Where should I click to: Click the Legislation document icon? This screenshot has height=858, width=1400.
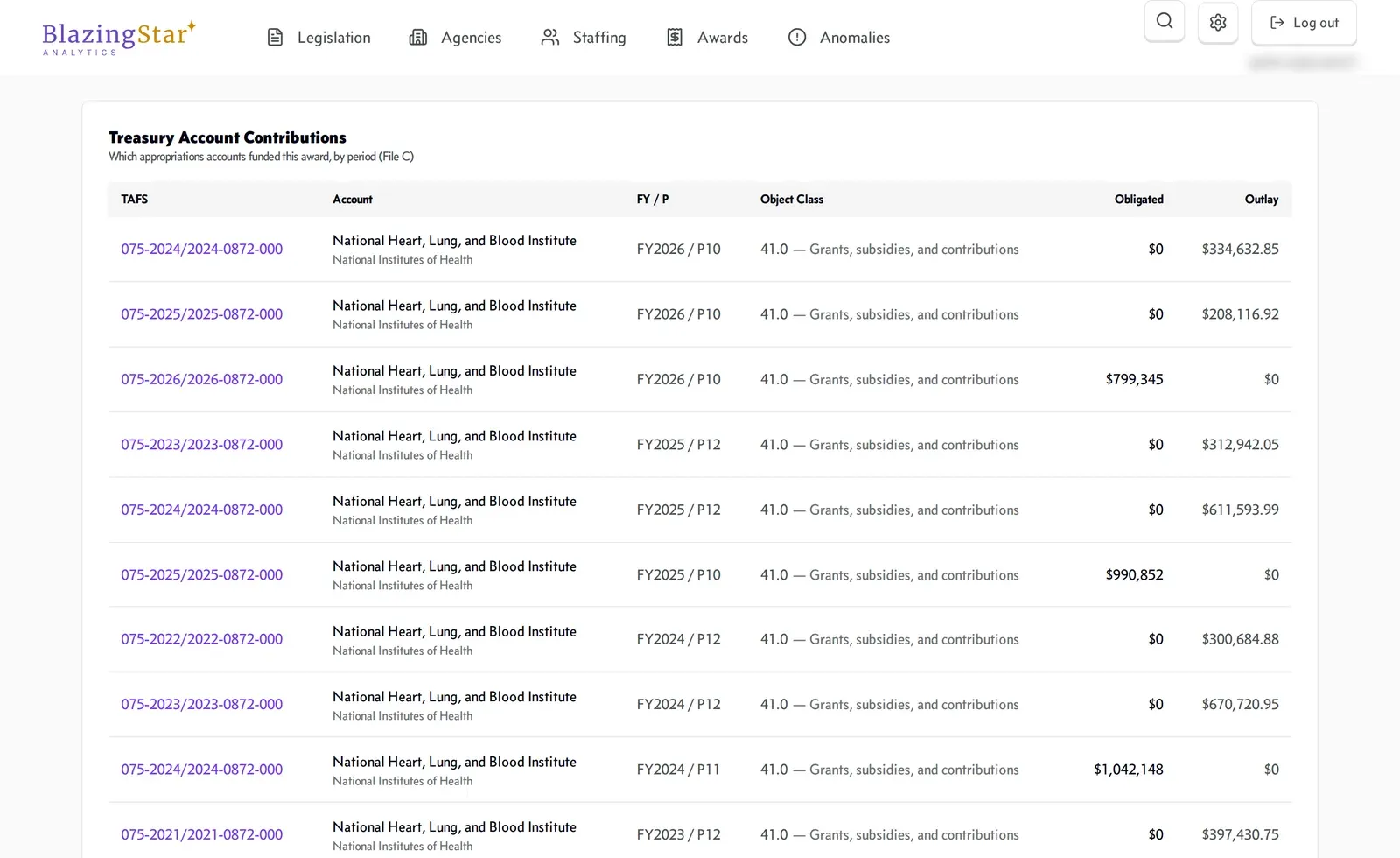[275, 38]
